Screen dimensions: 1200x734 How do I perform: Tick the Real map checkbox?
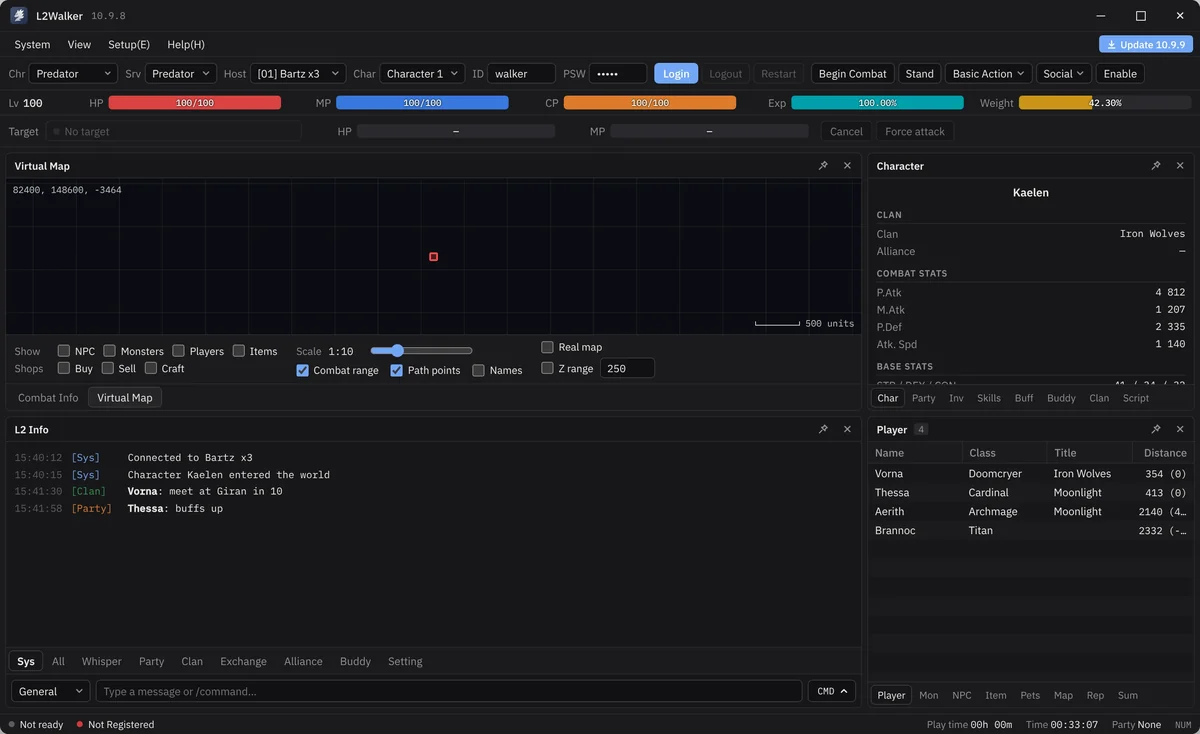(547, 347)
